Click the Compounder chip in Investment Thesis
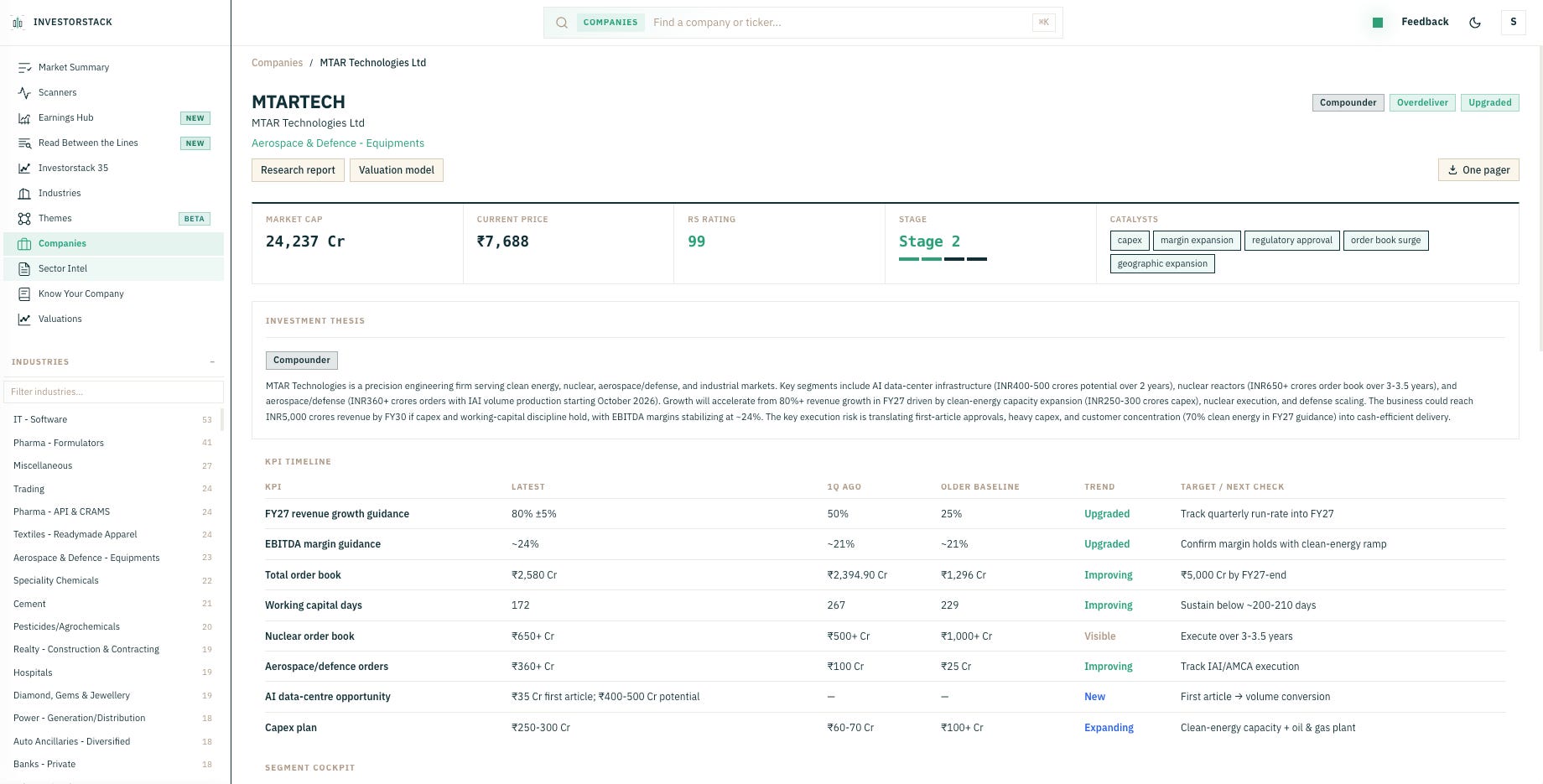Screen dimensions: 1543x784 tap(302, 361)
